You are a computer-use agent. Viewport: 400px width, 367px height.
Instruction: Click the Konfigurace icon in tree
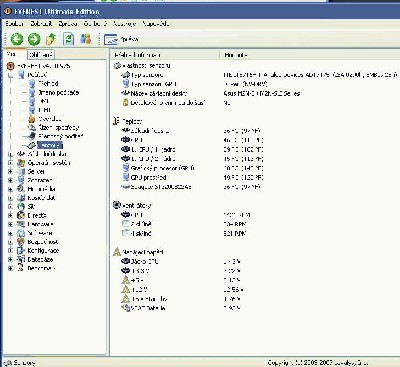[21, 250]
